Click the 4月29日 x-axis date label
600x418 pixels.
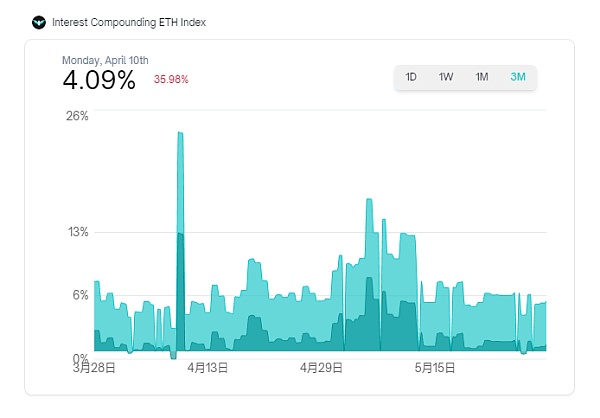pyautogui.click(x=321, y=368)
